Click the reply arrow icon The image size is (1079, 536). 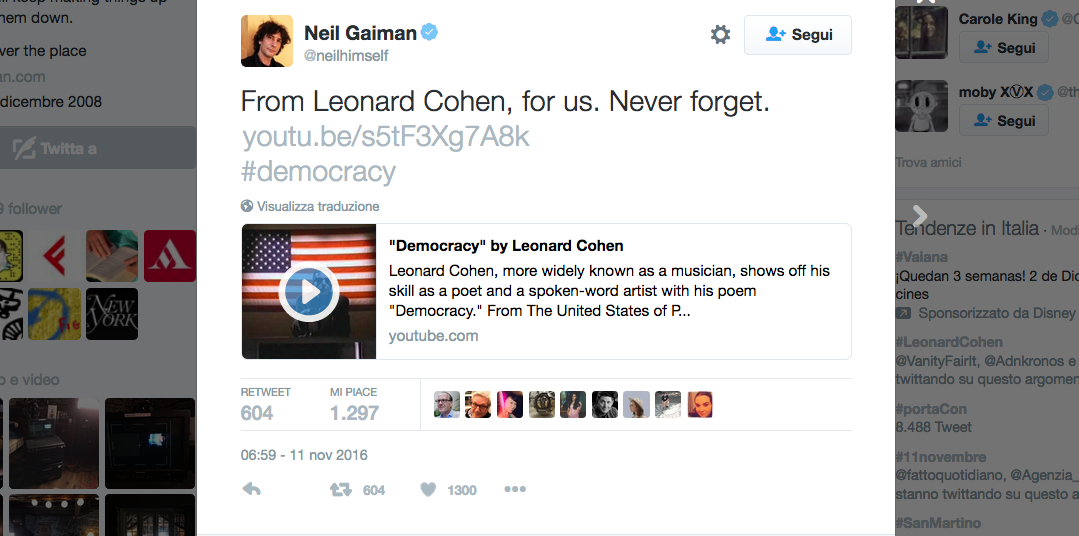(252, 490)
